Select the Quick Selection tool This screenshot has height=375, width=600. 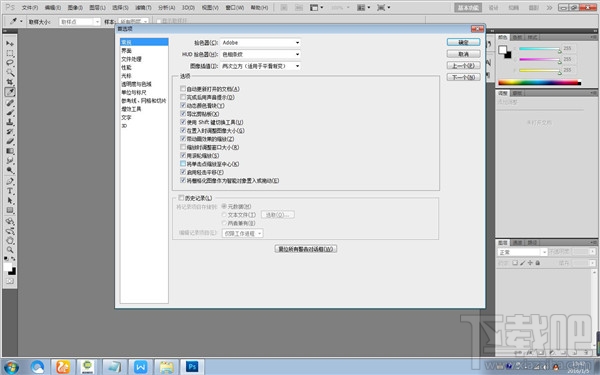click(10, 72)
